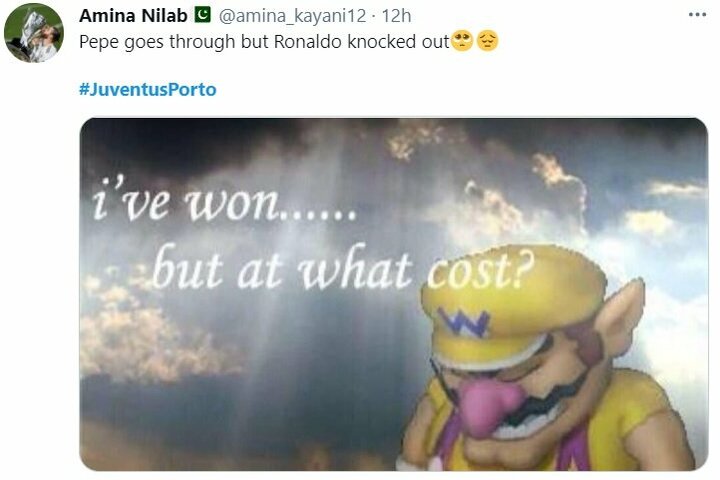Click the "i've won......" meme caption
720x480 pixels.
(224, 199)
